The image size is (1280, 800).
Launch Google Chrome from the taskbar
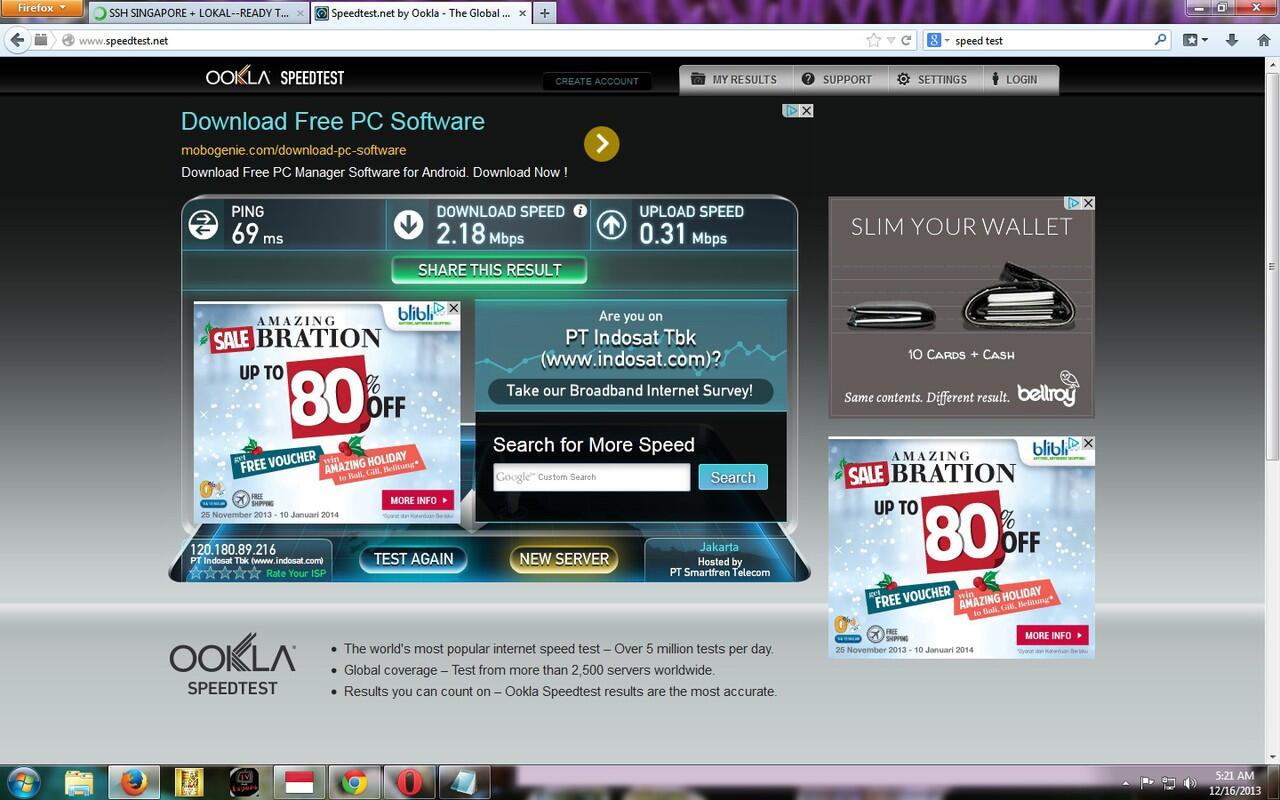click(x=353, y=782)
